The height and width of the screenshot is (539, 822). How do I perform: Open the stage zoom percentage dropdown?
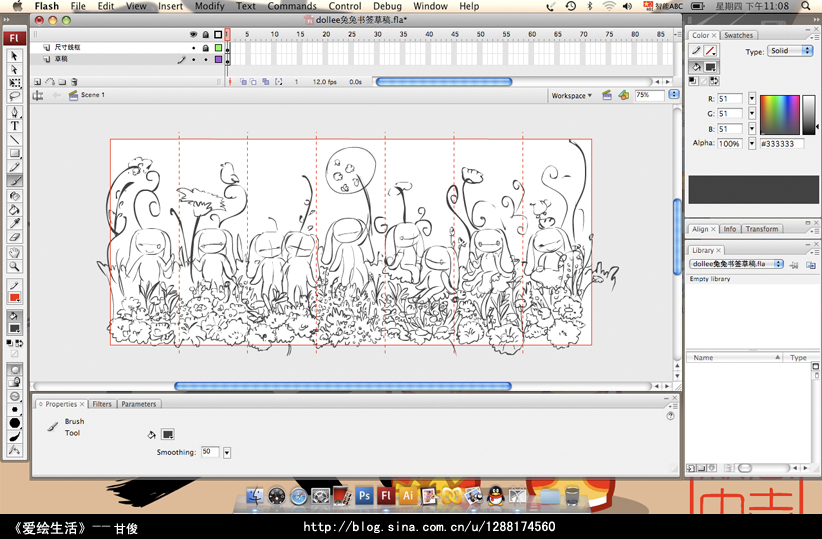pyautogui.click(x=674, y=95)
